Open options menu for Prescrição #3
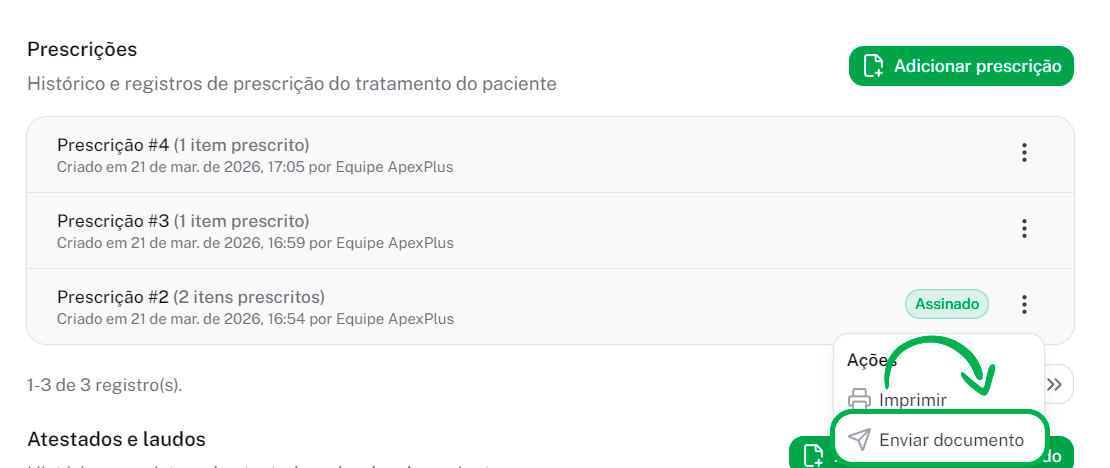The image size is (1110, 468). pyautogui.click(x=1024, y=229)
